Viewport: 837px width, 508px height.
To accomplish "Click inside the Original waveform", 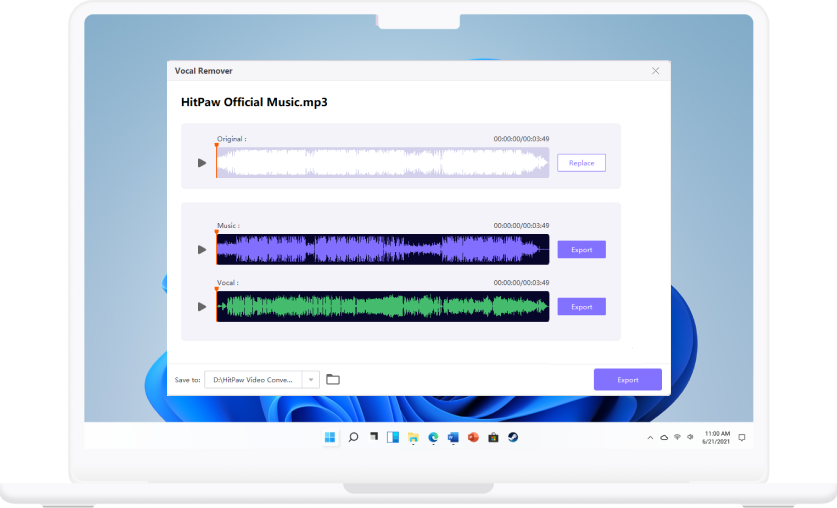I will pyautogui.click(x=382, y=163).
